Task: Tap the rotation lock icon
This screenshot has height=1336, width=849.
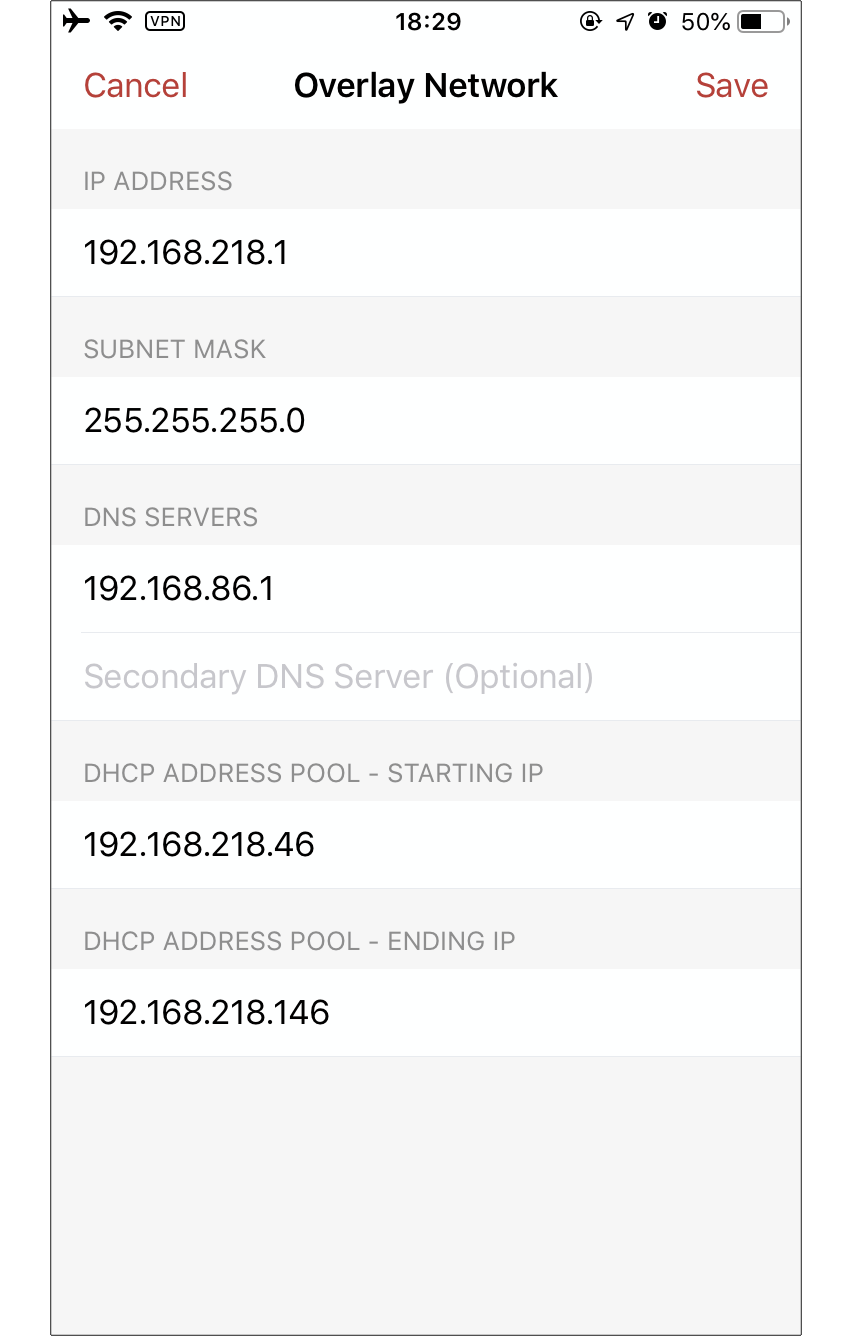Action: coord(590,21)
